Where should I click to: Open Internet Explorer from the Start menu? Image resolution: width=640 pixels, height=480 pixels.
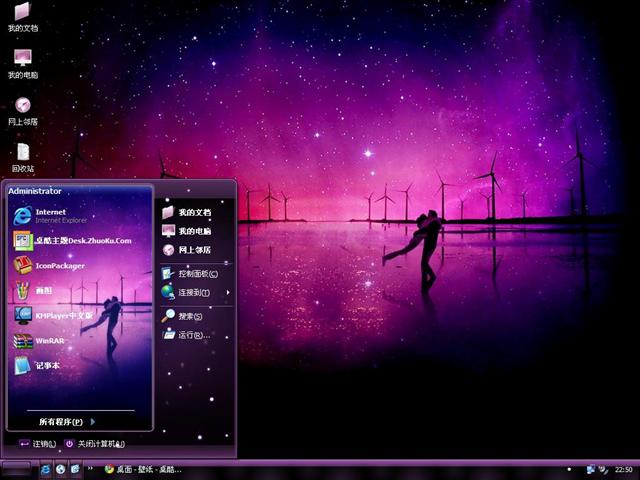[x=50, y=215]
